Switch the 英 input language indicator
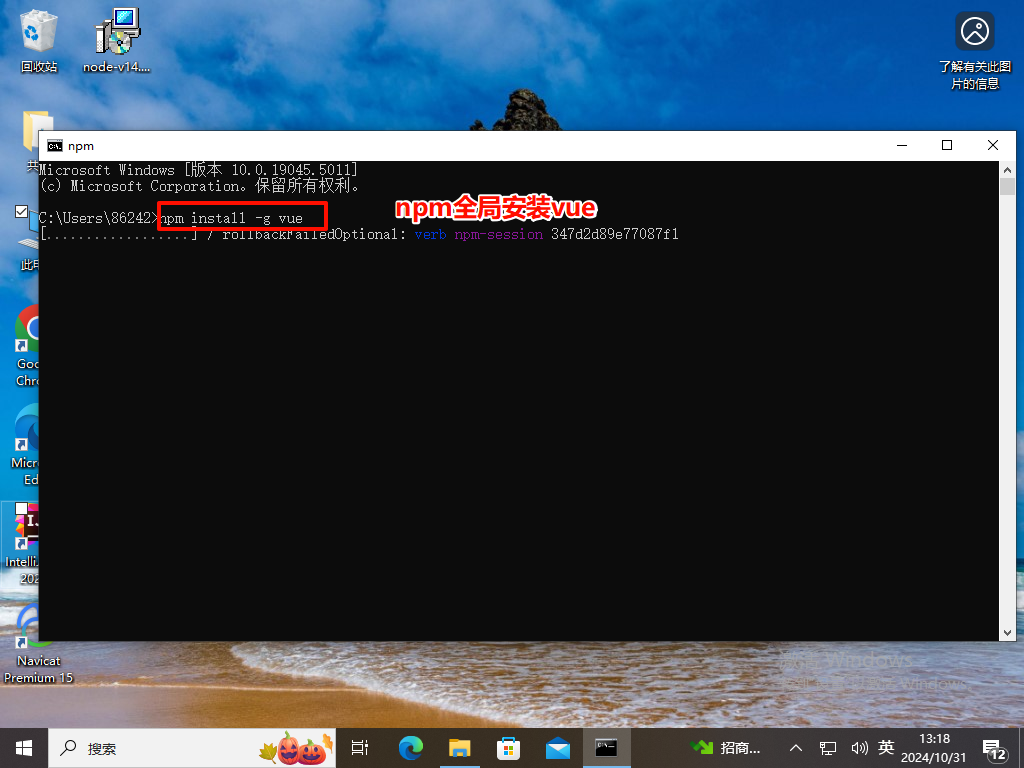 pos(886,747)
